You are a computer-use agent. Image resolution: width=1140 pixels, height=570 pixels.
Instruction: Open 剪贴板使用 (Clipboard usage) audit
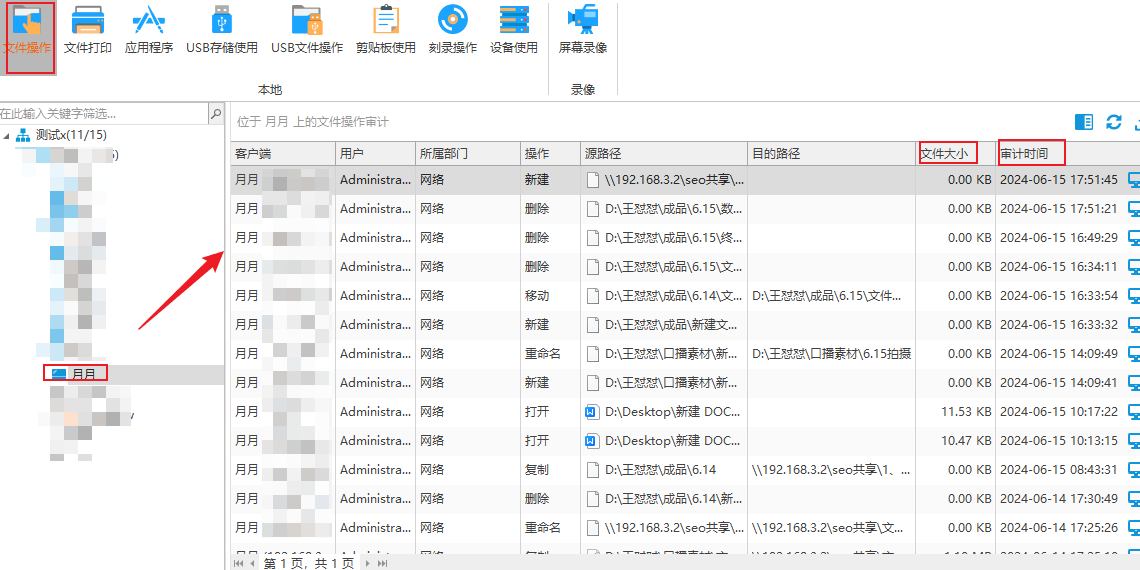pos(385,29)
